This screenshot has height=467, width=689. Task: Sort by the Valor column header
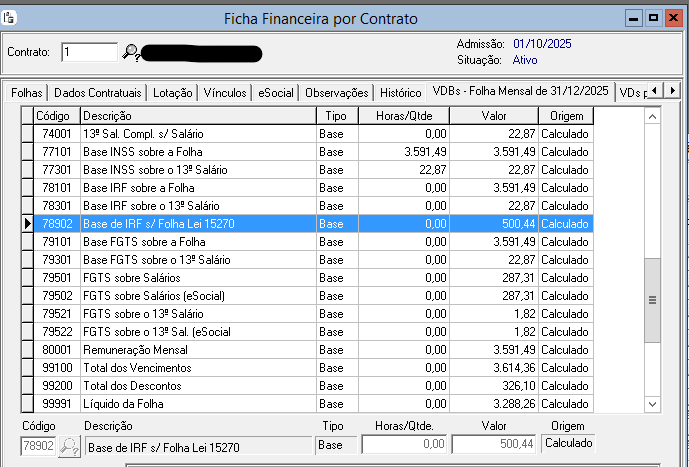point(493,116)
